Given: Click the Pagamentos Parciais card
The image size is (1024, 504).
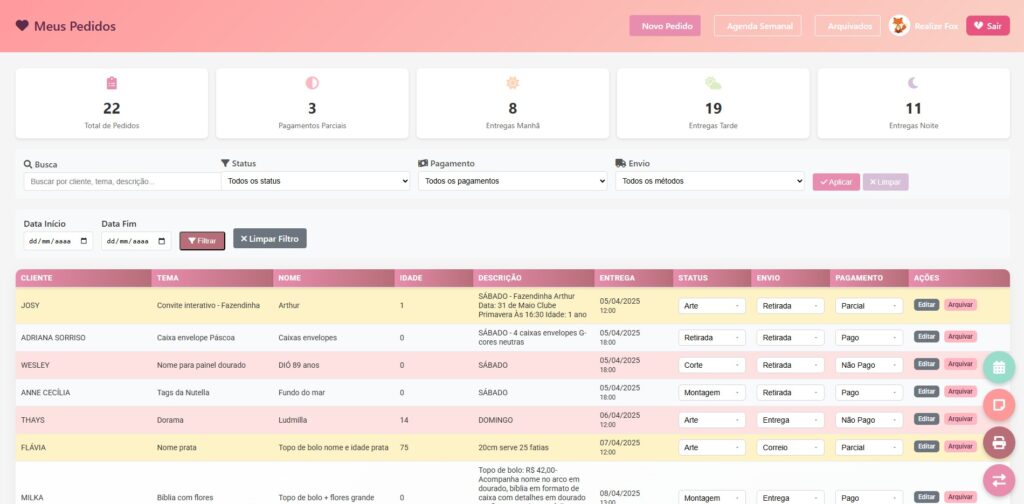Looking at the screenshot, I should tap(312, 103).
